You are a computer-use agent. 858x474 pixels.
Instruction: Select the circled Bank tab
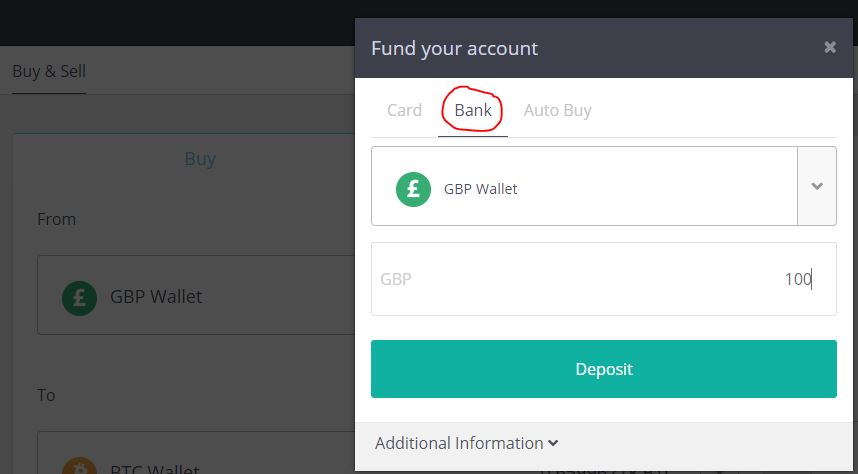pos(473,110)
